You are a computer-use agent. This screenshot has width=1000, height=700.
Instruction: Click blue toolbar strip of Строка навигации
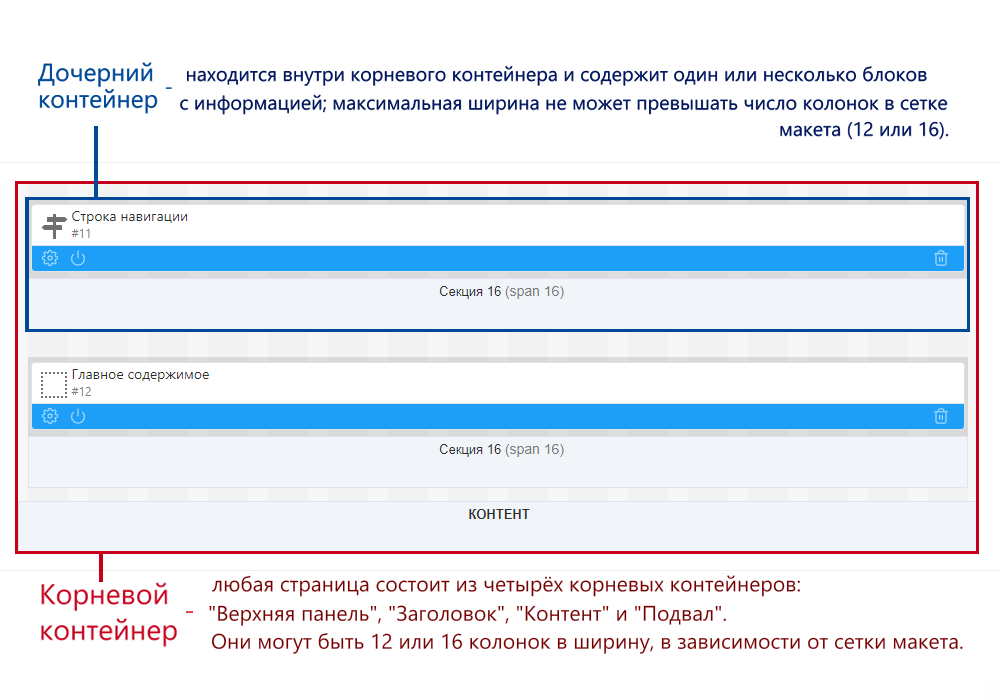(x=500, y=259)
